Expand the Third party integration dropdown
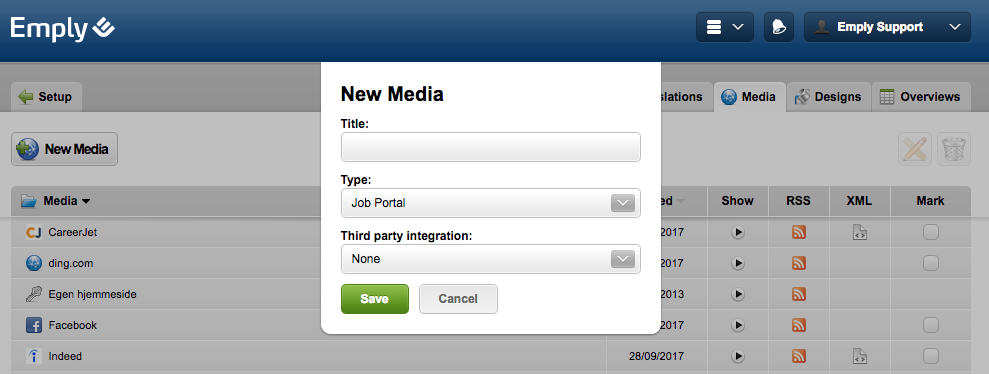The image size is (989, 374). point(491,259)
